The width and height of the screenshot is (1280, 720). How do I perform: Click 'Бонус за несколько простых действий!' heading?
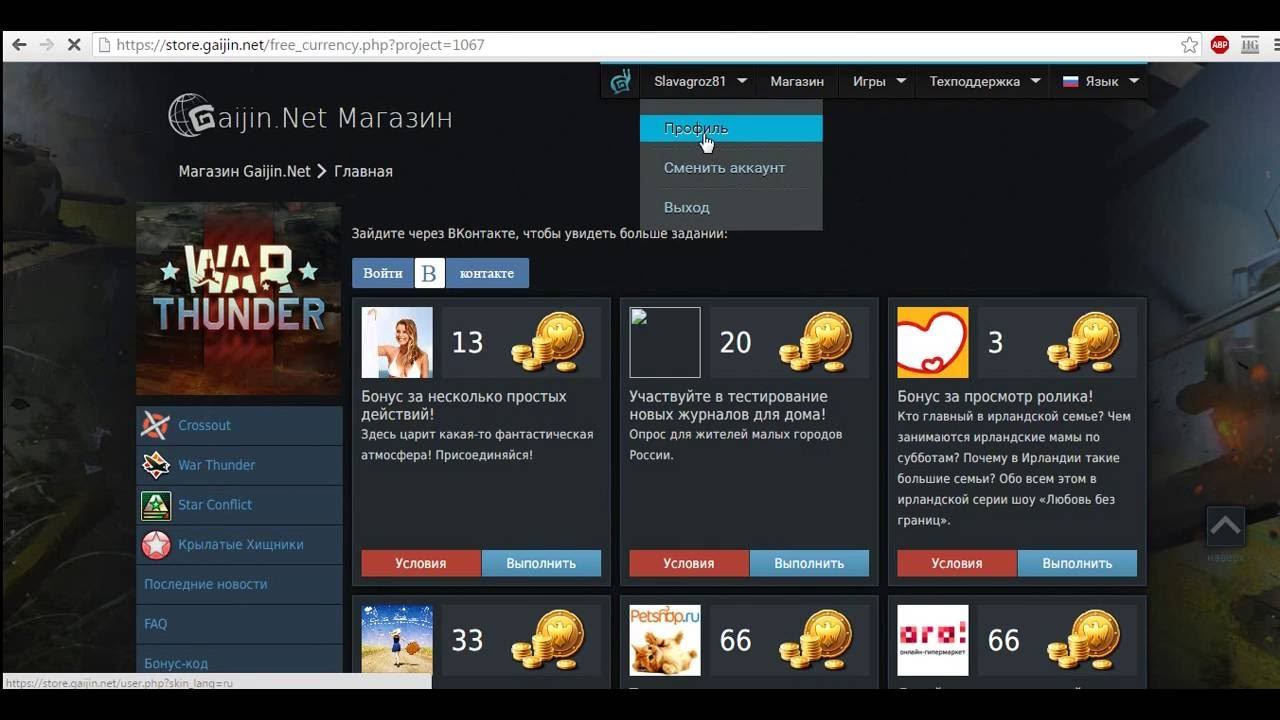click(x=464, y=405)
